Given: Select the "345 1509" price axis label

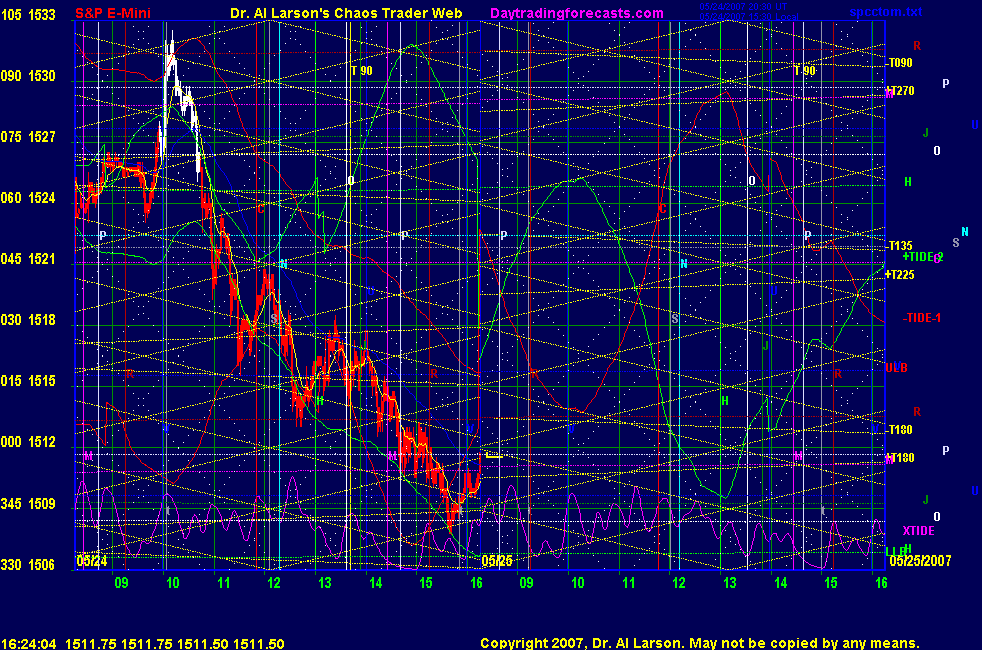Looking at the screenshot, I should pos(28,503).
